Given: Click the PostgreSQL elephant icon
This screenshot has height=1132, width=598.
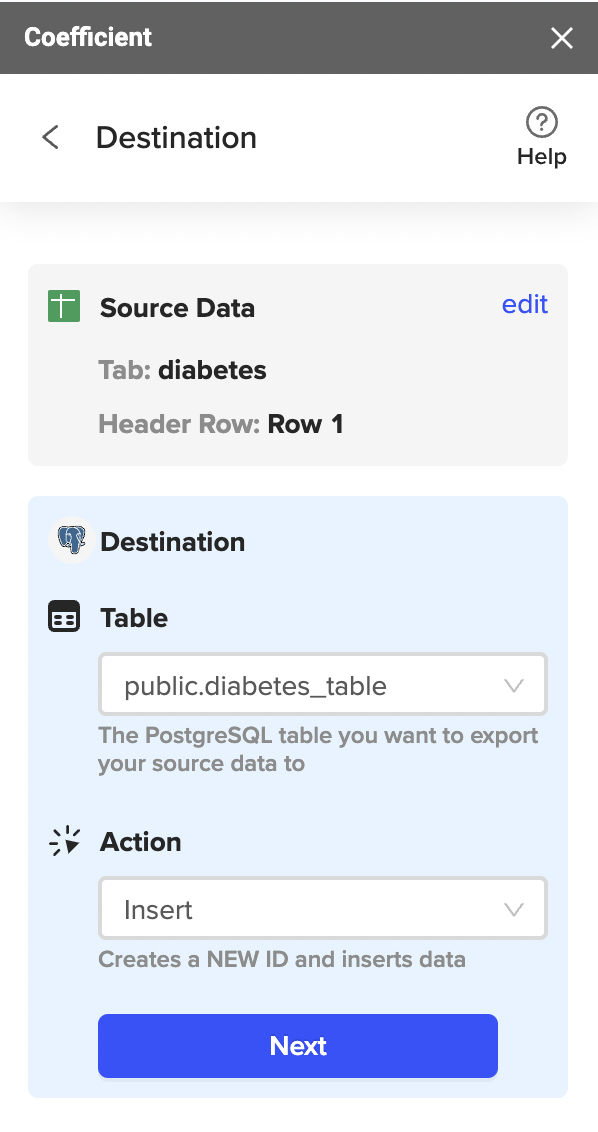Looking at the screenshot, I should coord(72,540).
